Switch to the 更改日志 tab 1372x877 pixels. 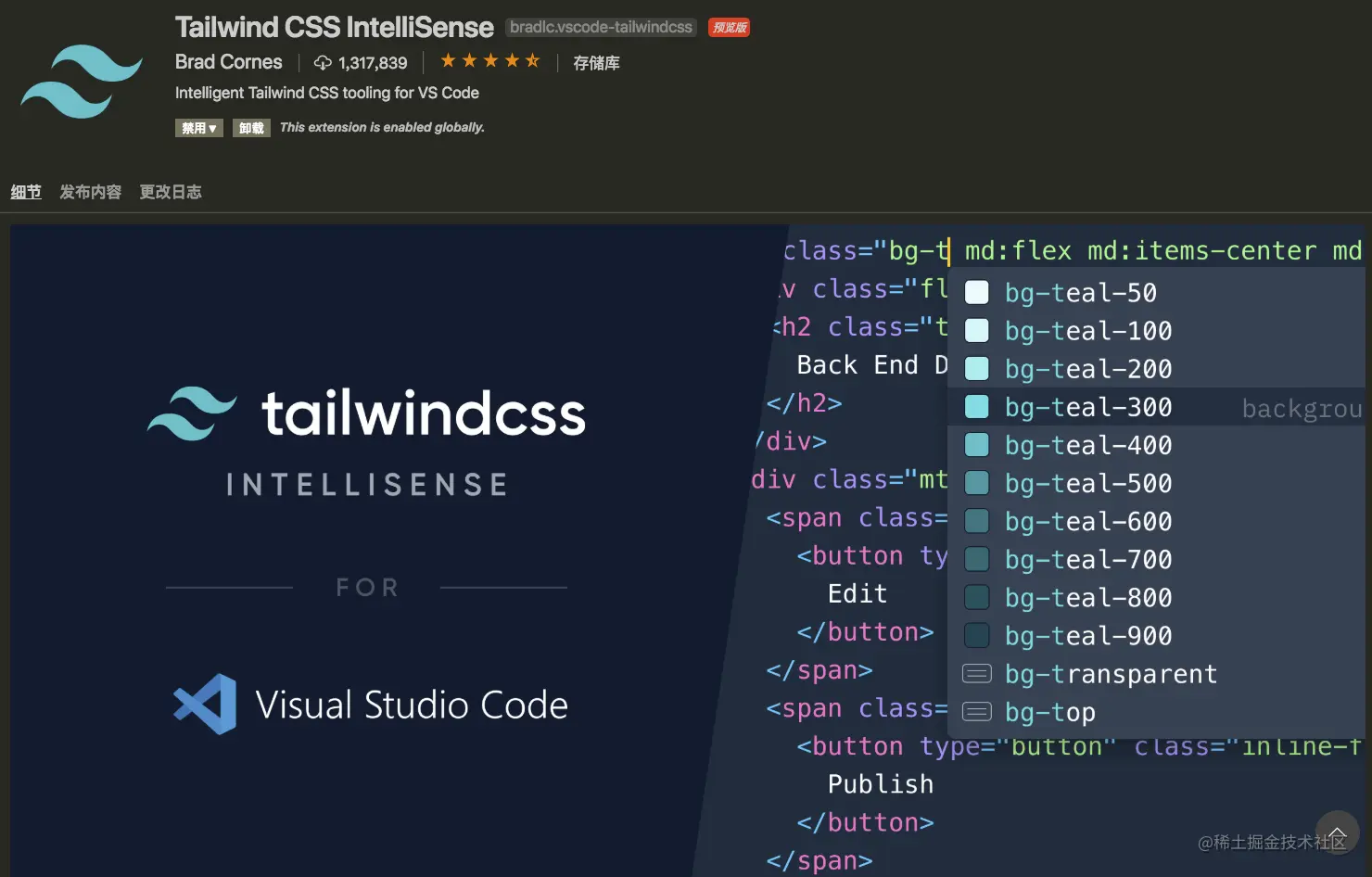[x=171, y=192]
